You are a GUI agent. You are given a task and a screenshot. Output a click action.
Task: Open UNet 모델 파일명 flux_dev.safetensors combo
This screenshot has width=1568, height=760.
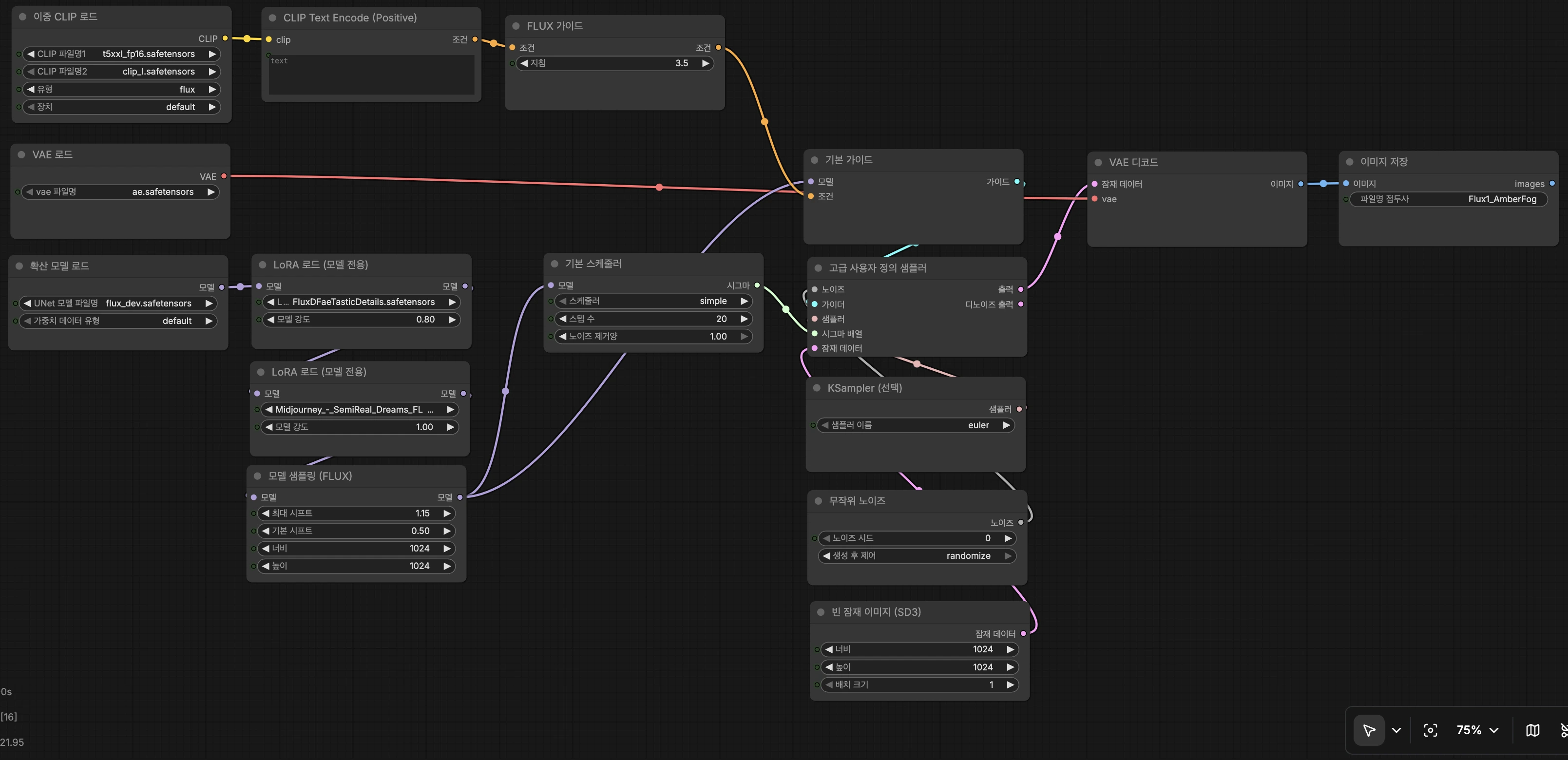pyautogui.click(x=118, y=303)
